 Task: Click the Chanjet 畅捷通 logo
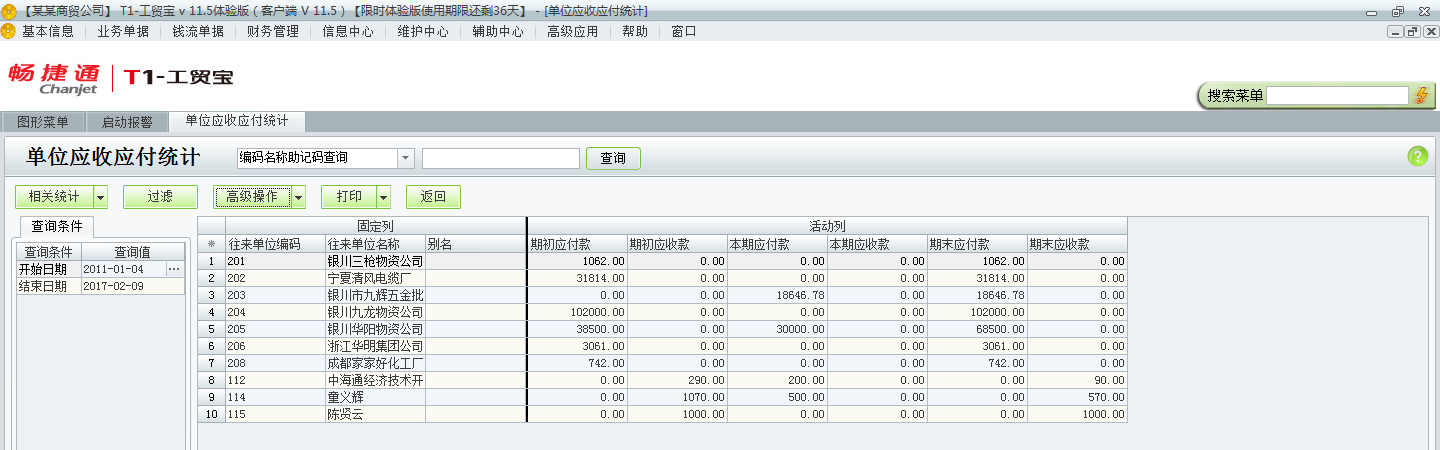coord(55,78)
